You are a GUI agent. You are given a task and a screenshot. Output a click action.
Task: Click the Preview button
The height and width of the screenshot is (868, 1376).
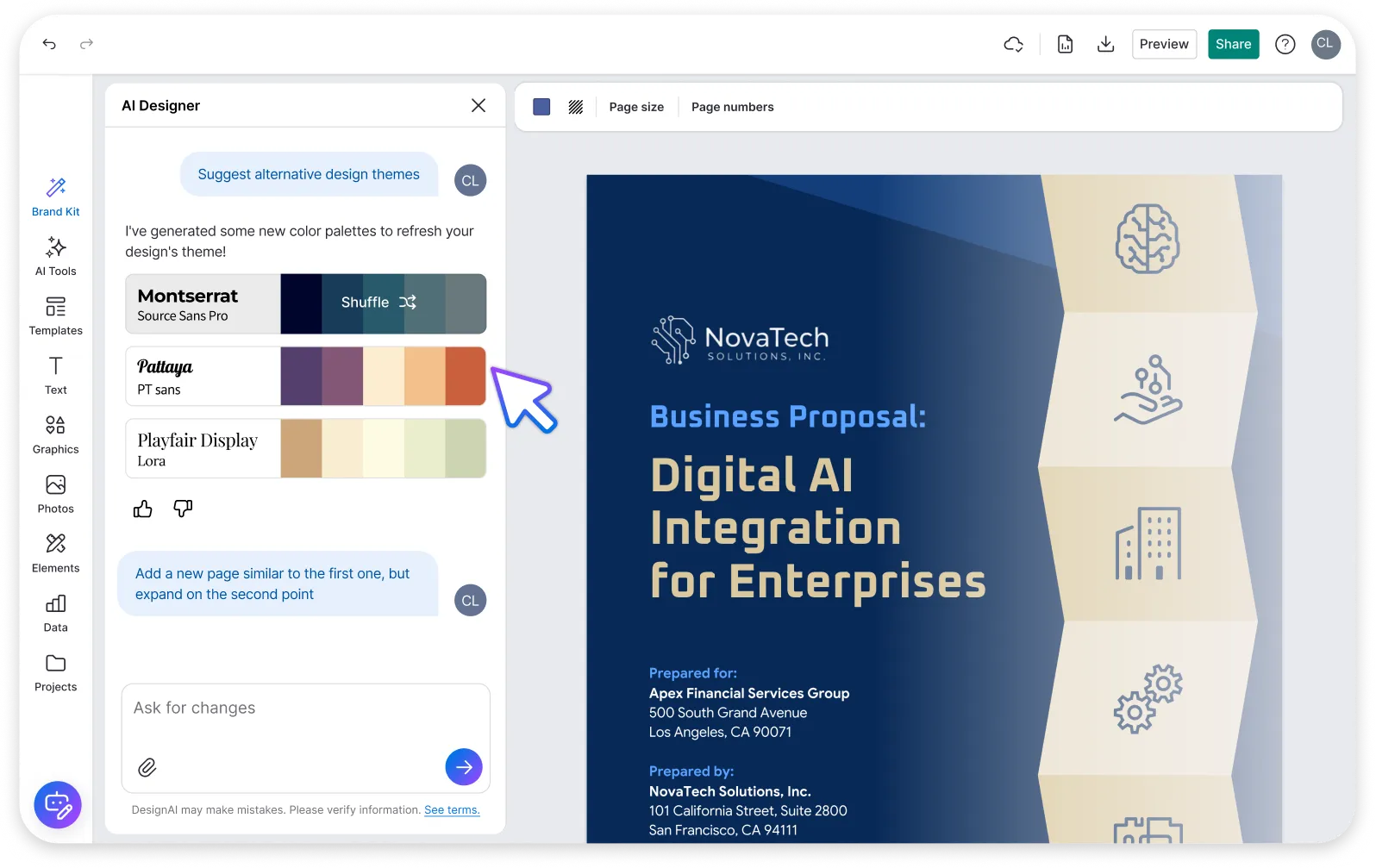pyautogui.click(x=1164, y=44)
